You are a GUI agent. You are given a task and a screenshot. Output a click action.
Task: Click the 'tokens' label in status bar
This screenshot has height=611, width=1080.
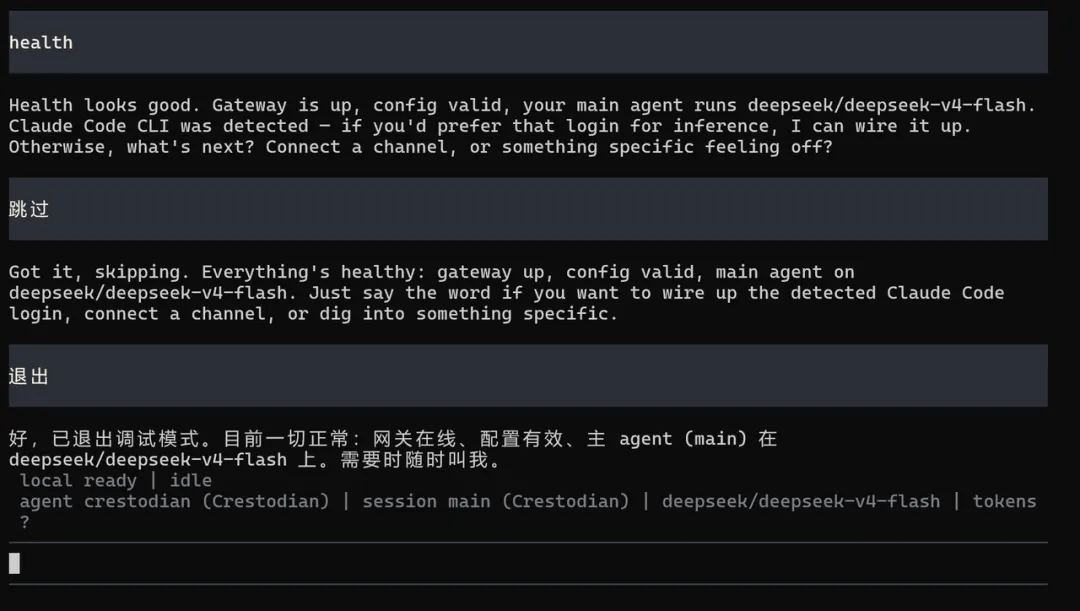(x=1004, y=501)
